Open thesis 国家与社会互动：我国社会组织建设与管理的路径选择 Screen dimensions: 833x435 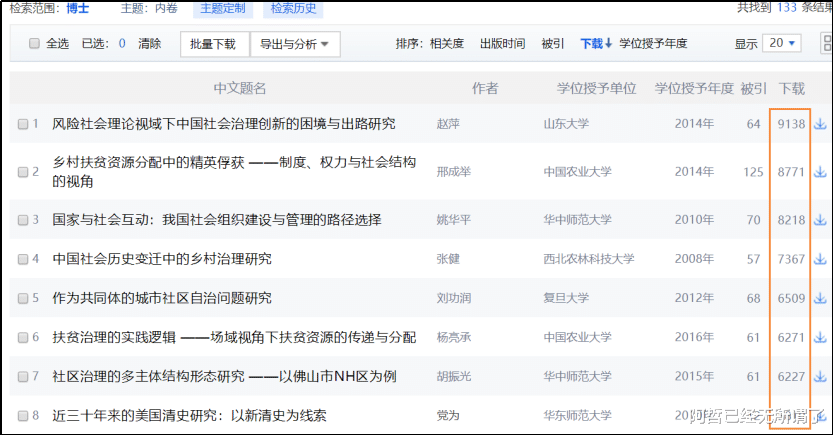pyautogui.click(x=217, y=219)
